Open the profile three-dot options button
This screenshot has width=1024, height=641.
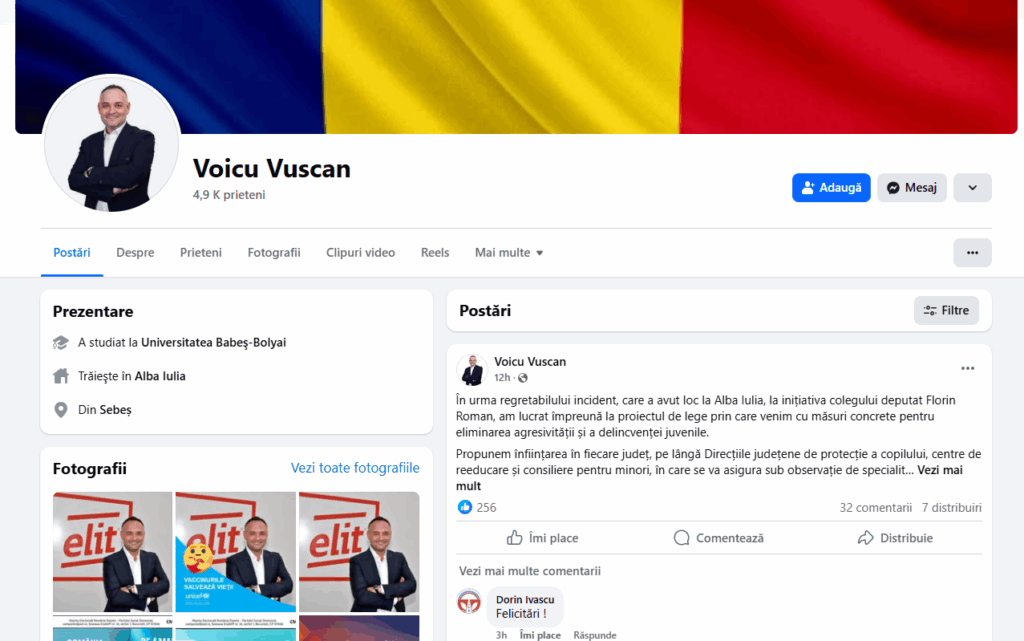(x=972, y=253)
